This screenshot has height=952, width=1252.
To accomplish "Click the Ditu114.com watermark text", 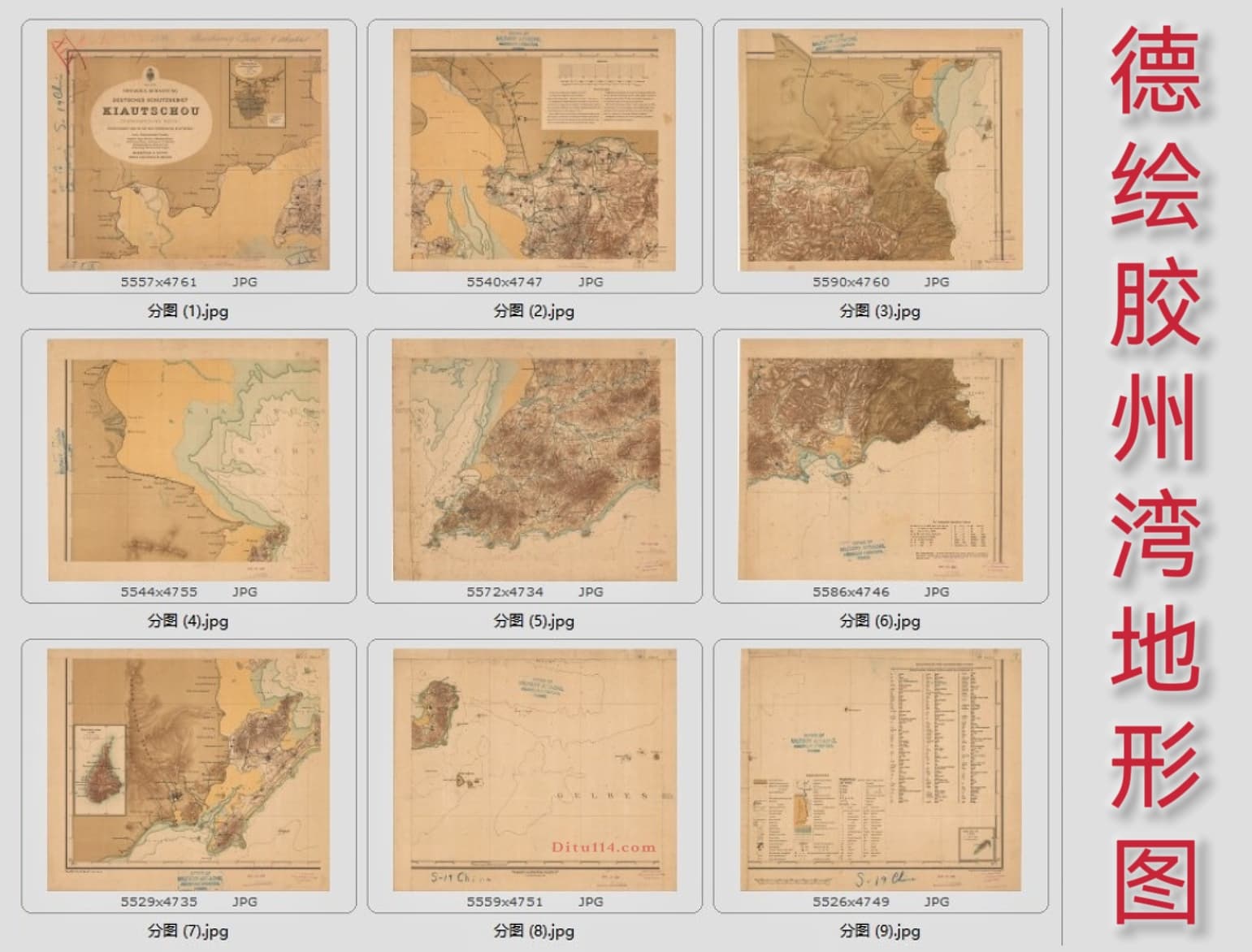I will pyautogui.click(x=604, y=847).
